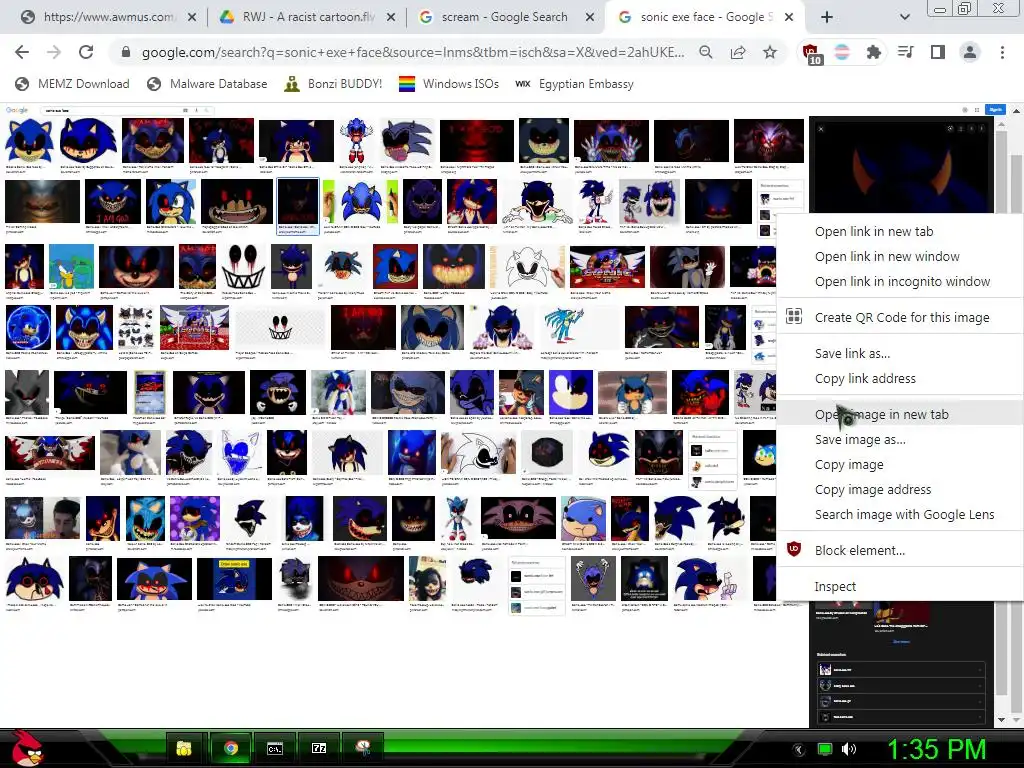This screenshot has height=768, width=1024.
Task: Click the volume speaker tray icon
Action: tap(848, 749)
